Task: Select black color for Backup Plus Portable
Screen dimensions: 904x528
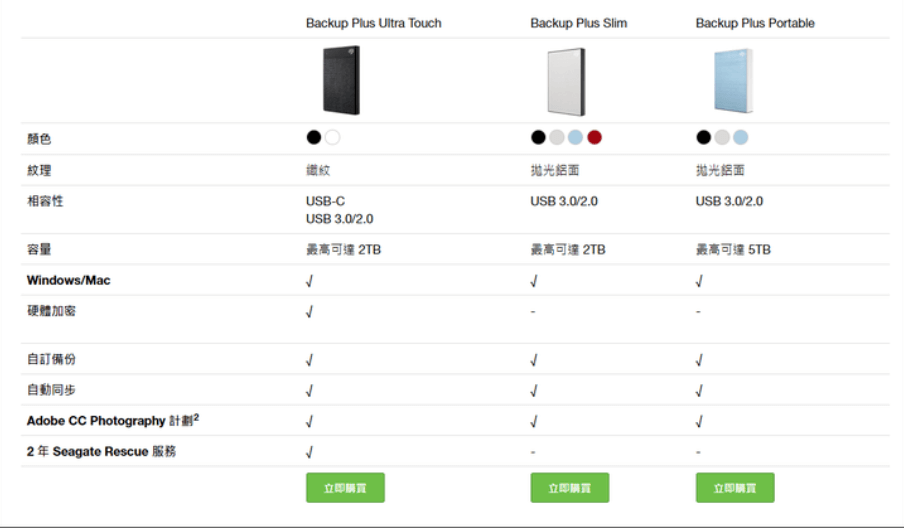Action: [704, 138]
